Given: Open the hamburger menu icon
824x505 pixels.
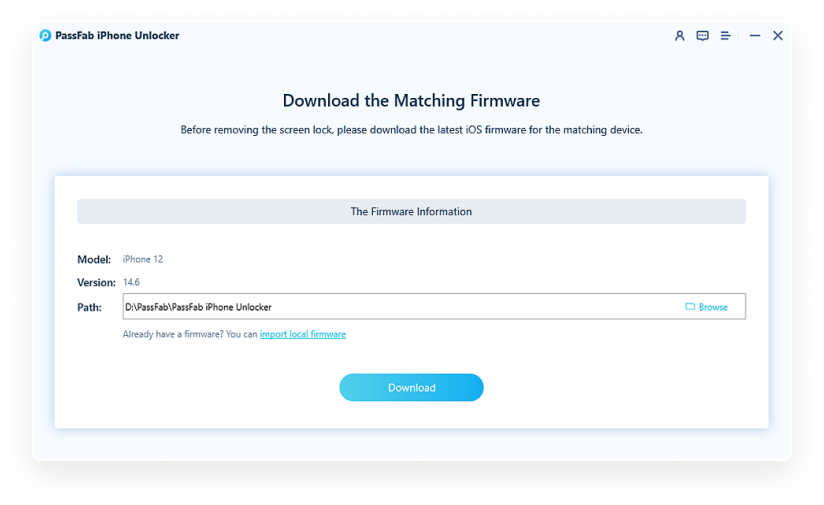Looking at the screenshot, I should pos(725,36).
